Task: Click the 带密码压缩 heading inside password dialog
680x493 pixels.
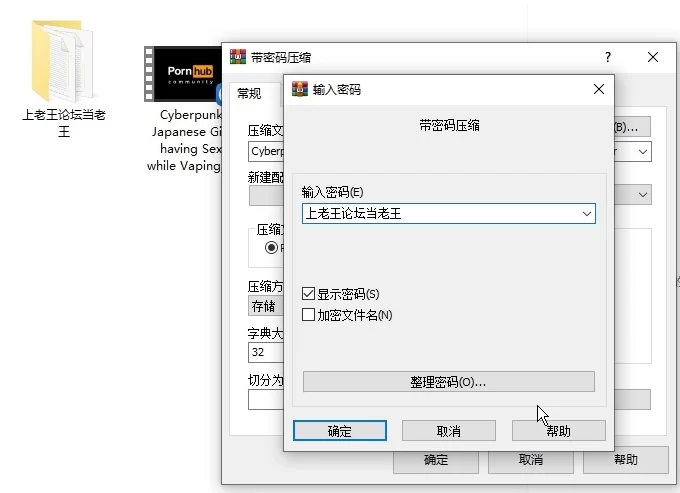Action: [x=449, y=126]
